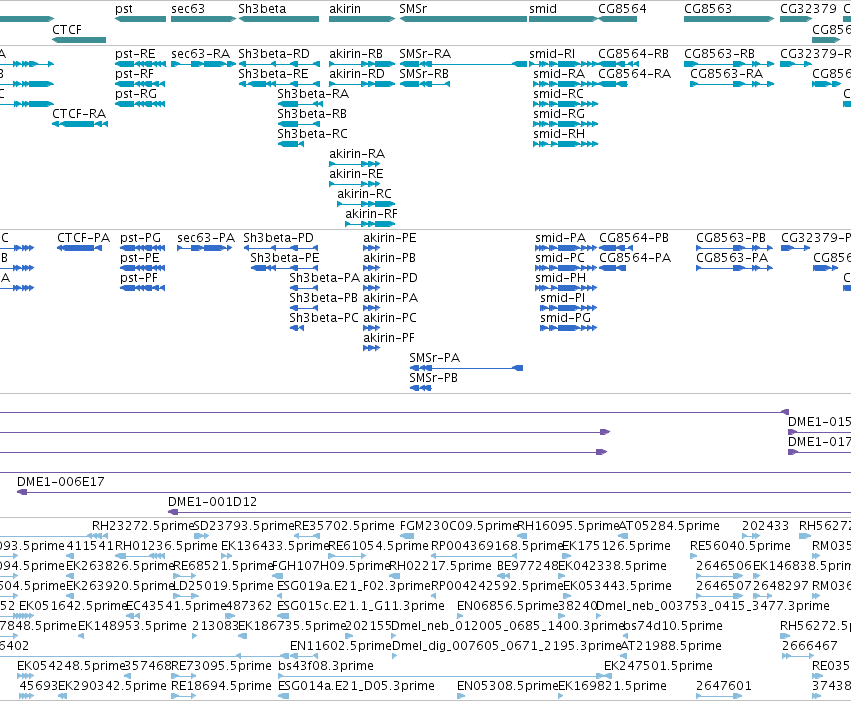
Task: Select protein akirin-PF
Action: (371, 348)
